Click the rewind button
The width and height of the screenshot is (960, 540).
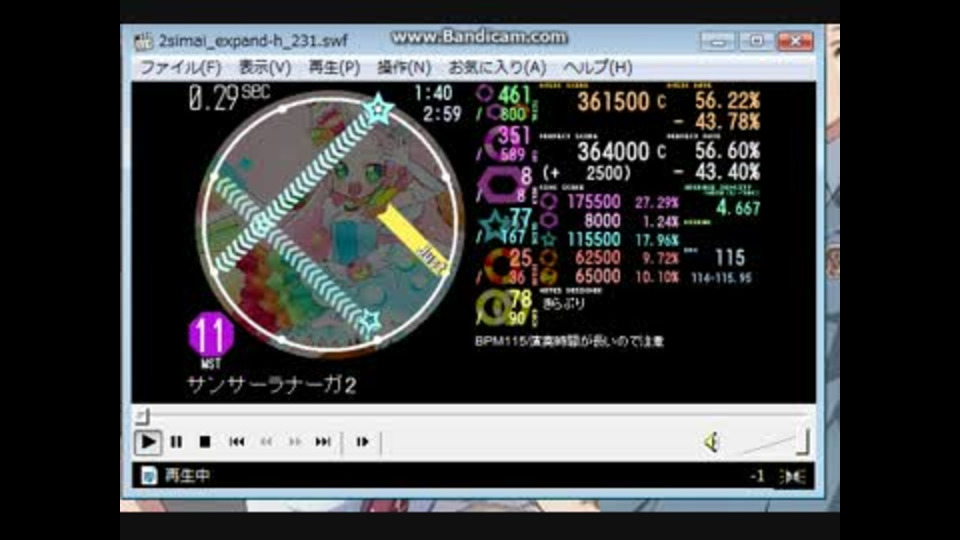point(266,442)
